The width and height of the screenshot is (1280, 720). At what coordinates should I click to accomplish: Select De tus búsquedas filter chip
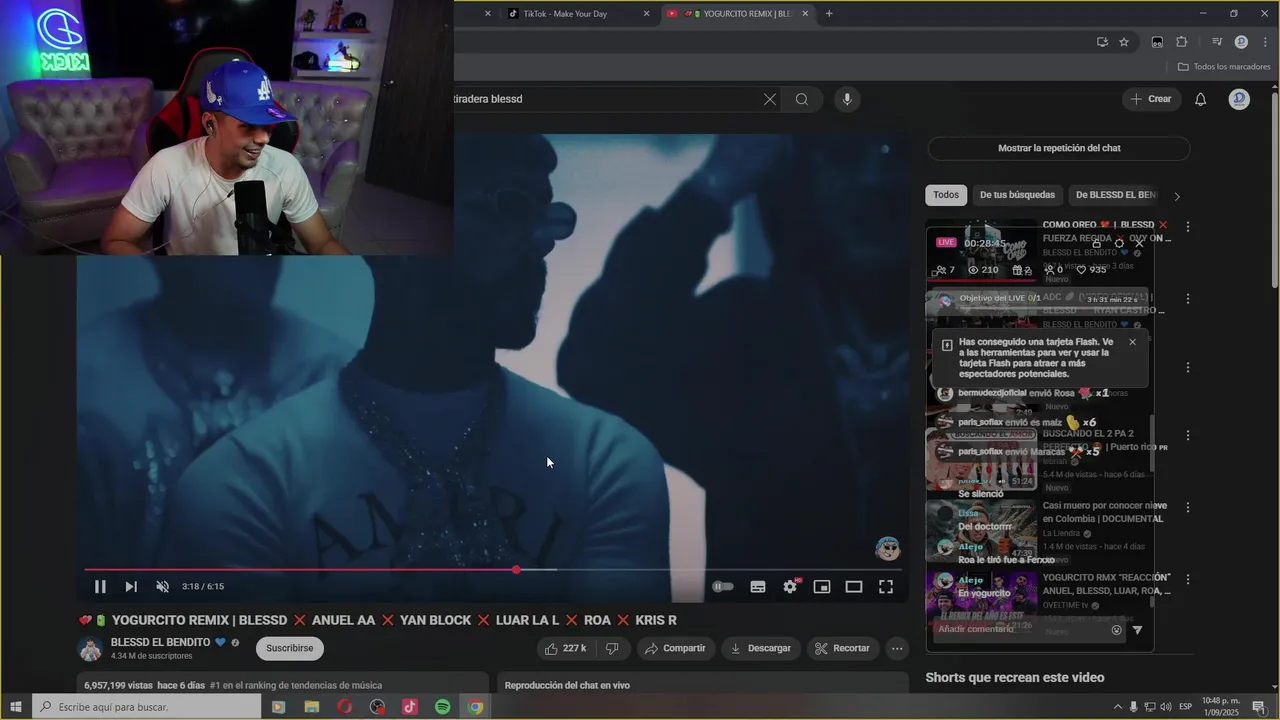click(1017, 195)
